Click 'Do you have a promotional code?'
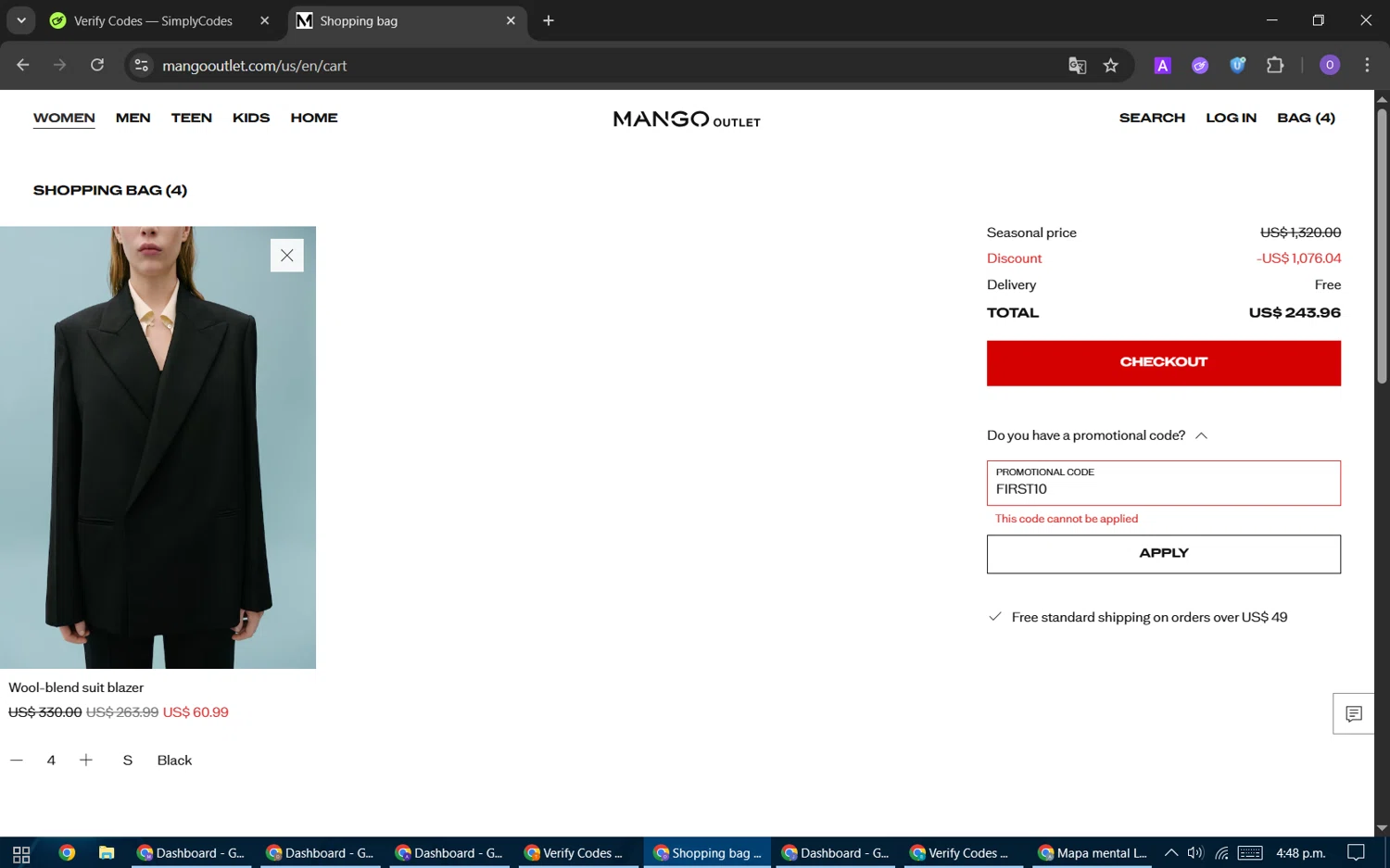Screen dimensions: 1390x868 tap(1086, 435)
